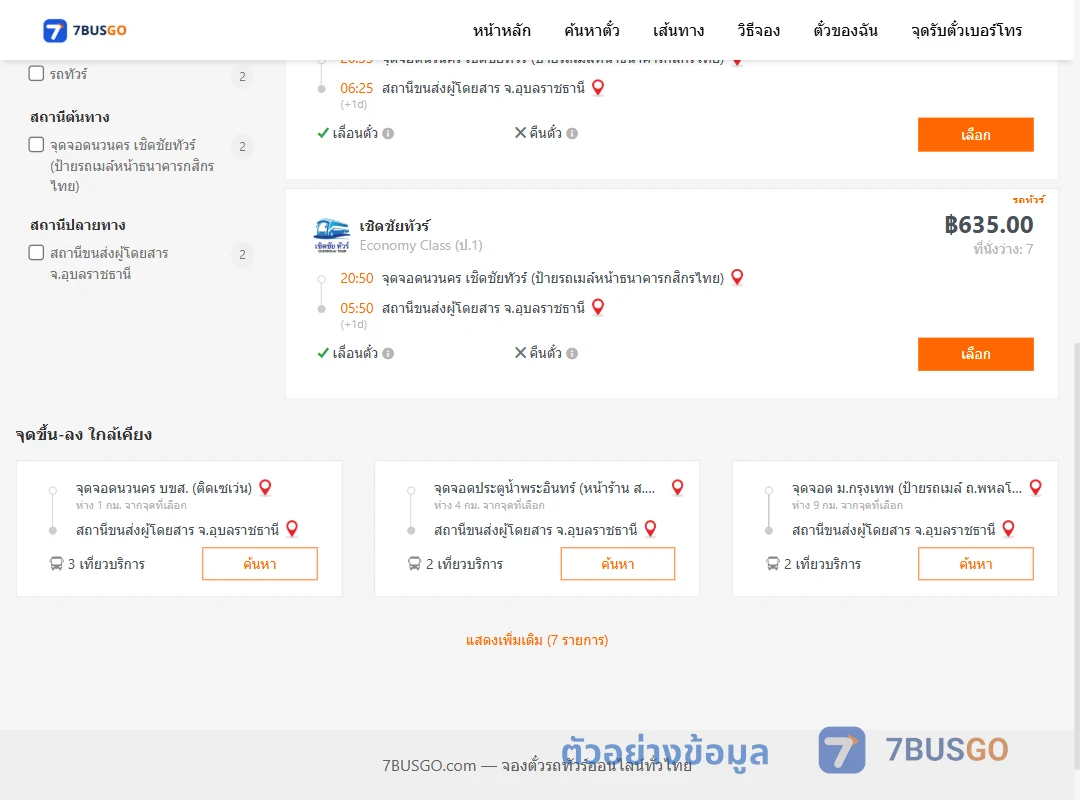This screenshot has width=1080, height=800.
Task: Click the เชิดชัยทัวร์ operator logo
Action: (x=332, y=236)
